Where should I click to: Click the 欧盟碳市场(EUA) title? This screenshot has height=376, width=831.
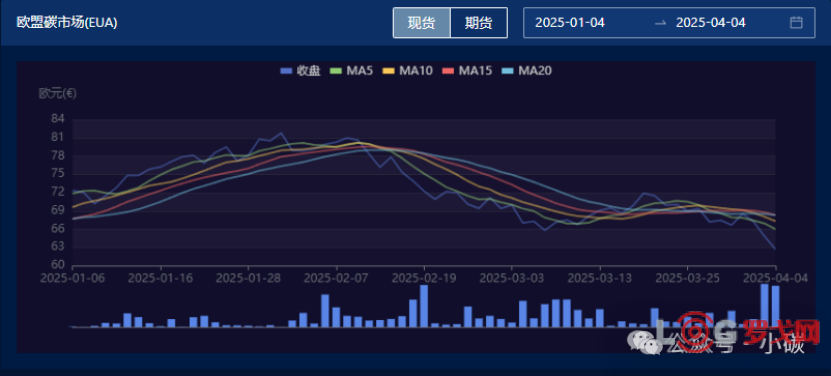click(67, 23)
